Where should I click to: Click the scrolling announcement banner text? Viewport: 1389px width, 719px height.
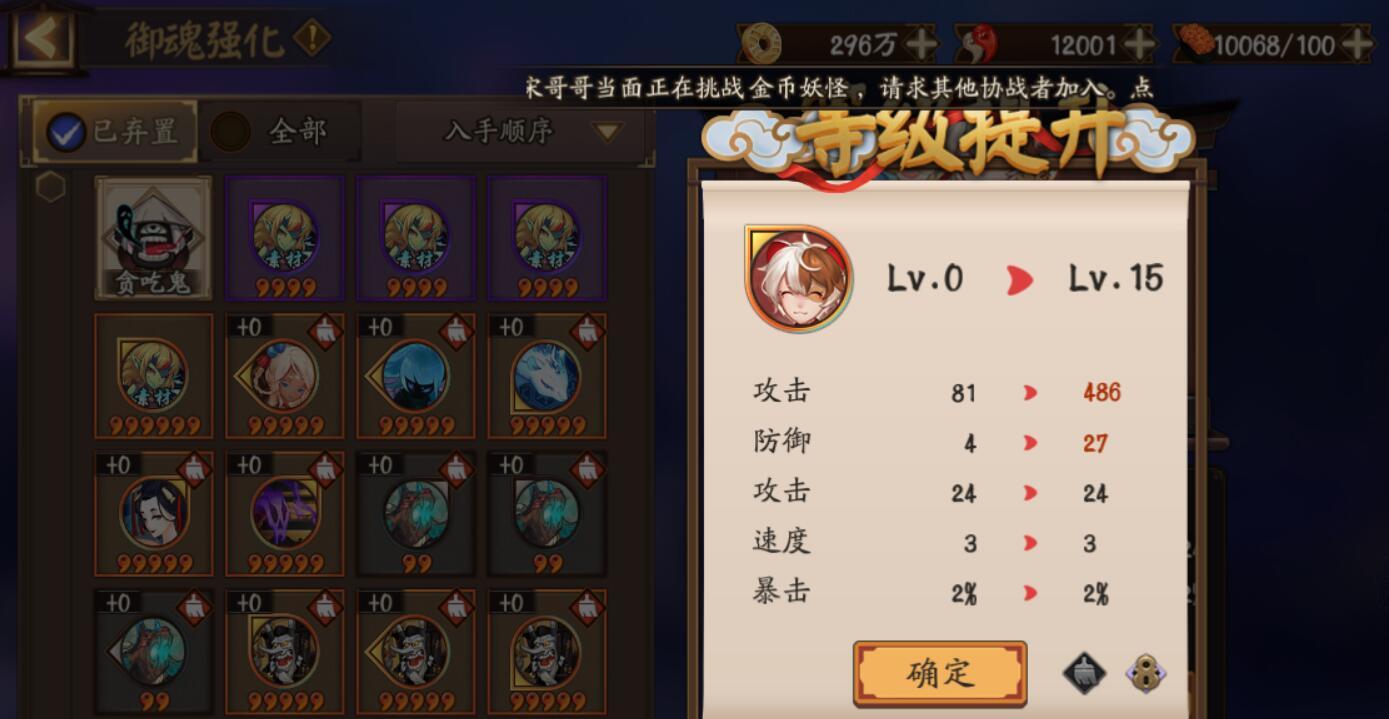(x=840, y=88)
